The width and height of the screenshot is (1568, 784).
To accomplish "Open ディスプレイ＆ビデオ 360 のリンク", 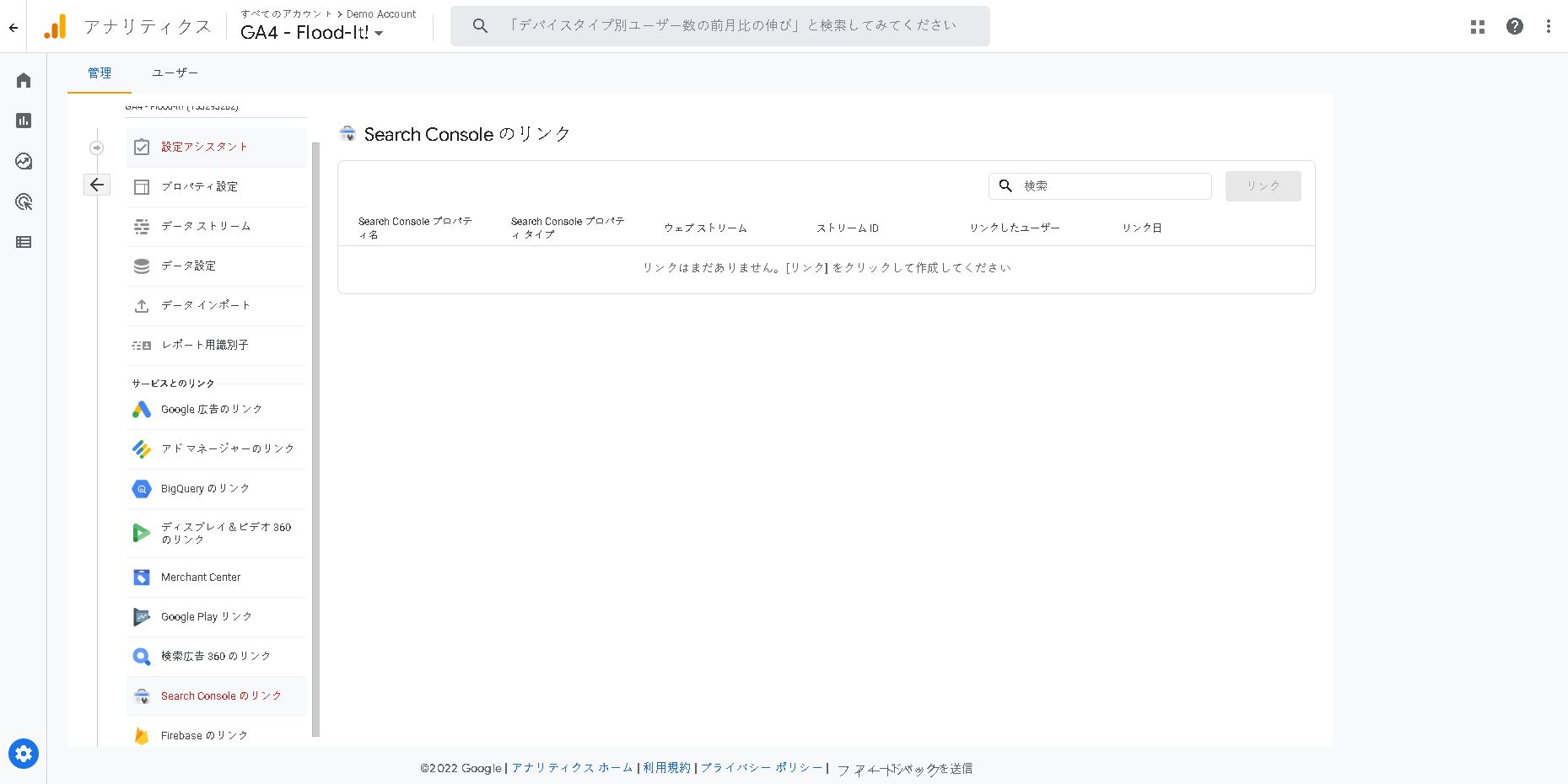I will coord(217,533).
